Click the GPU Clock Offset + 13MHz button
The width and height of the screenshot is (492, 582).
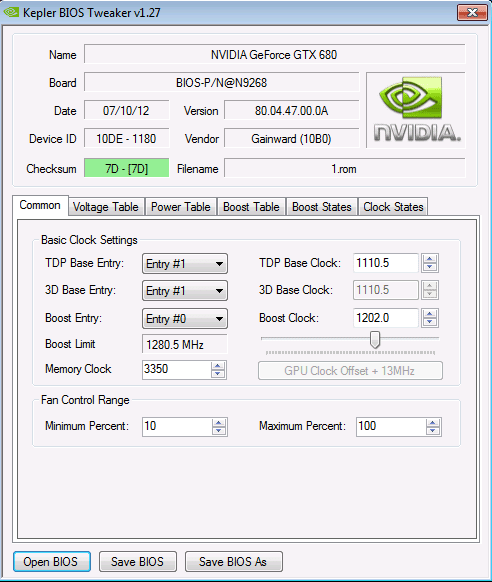pyautogui.click(x=350, y=371)
